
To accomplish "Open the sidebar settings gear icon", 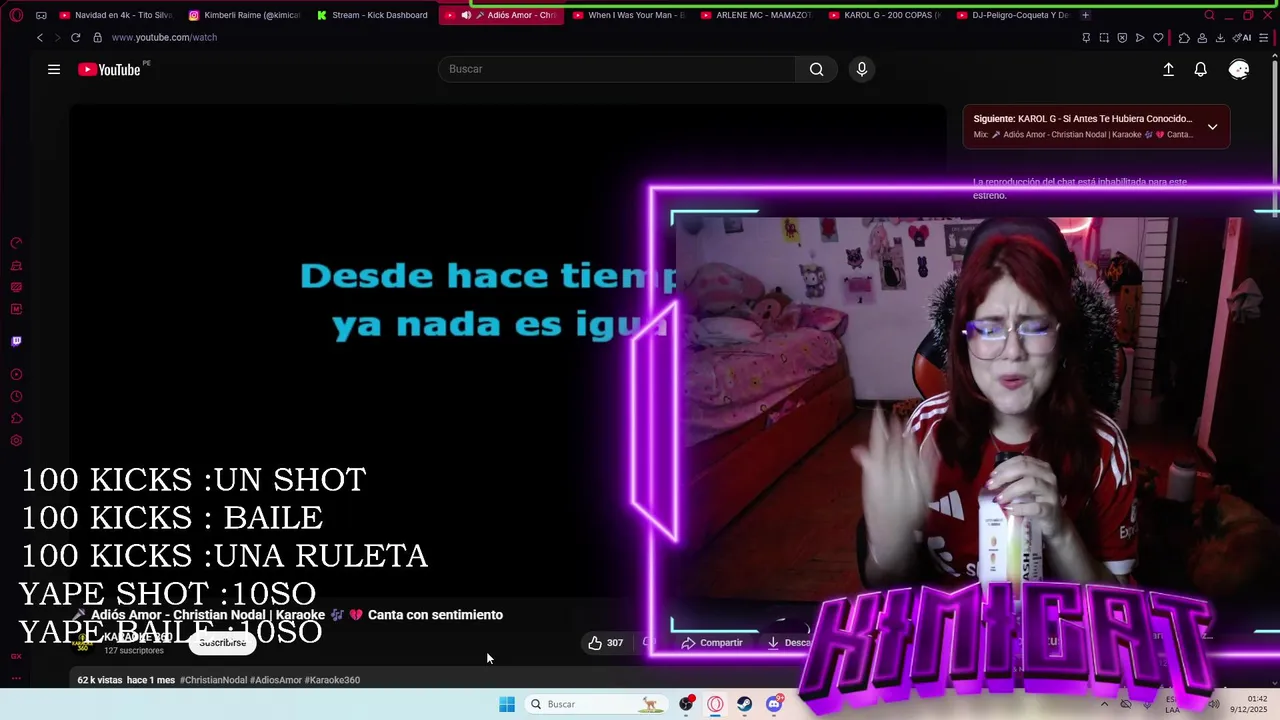I will point(16,440).
